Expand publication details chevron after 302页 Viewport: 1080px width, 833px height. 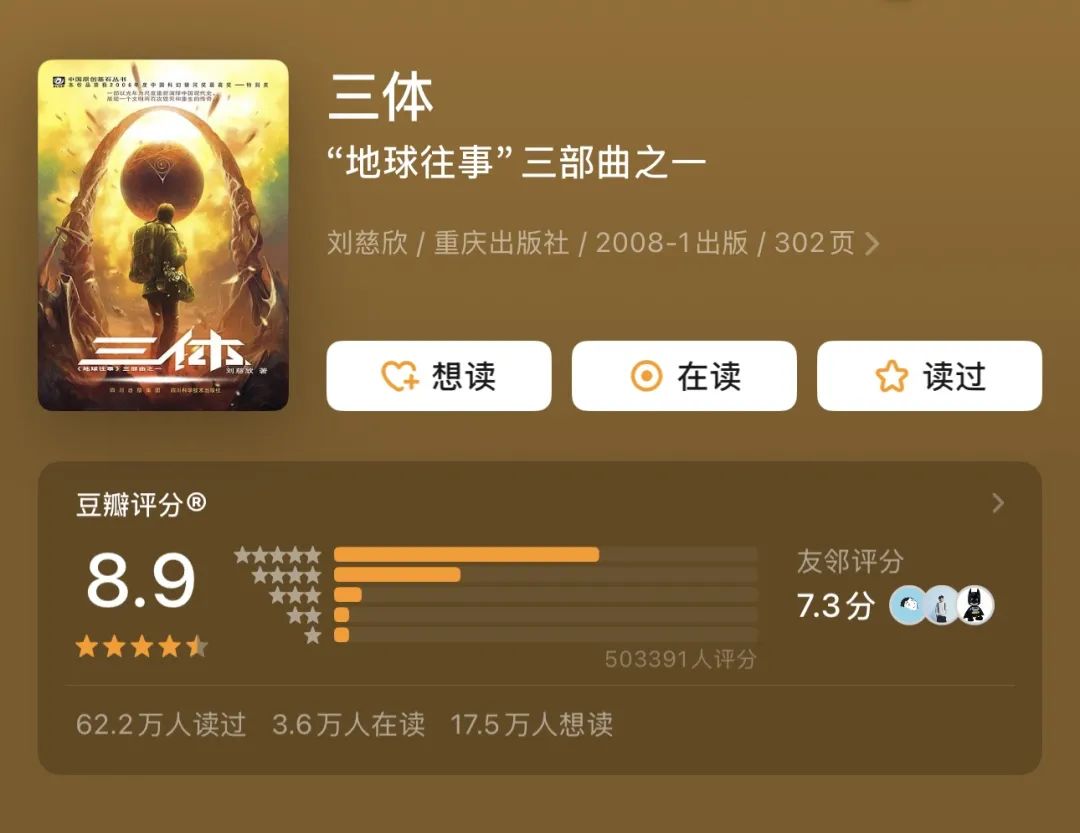872,243
